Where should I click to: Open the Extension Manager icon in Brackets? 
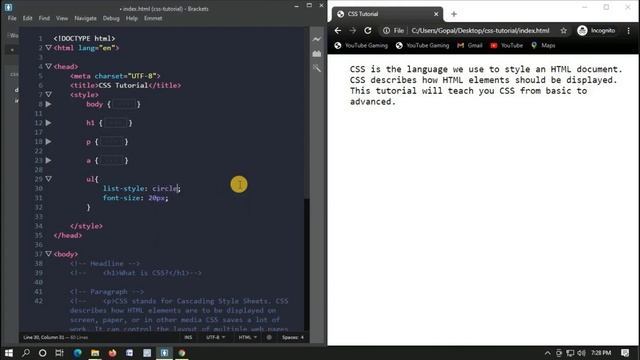(x=317, y=53)
